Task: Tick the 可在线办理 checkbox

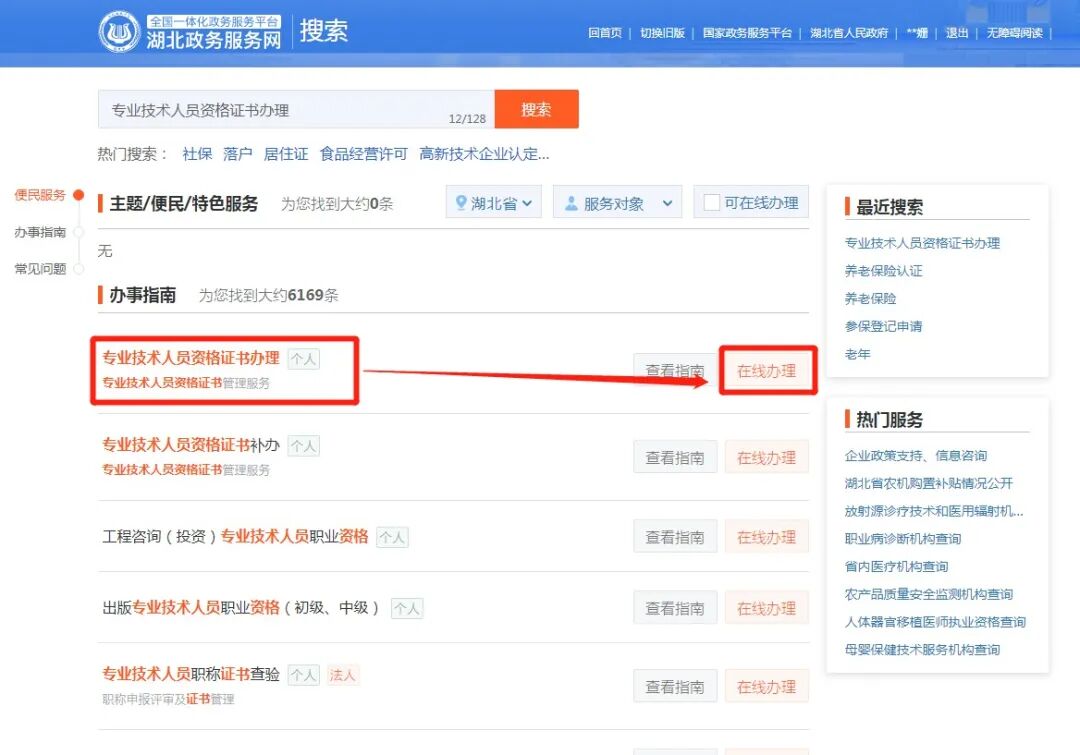Action: click(712, 203)
